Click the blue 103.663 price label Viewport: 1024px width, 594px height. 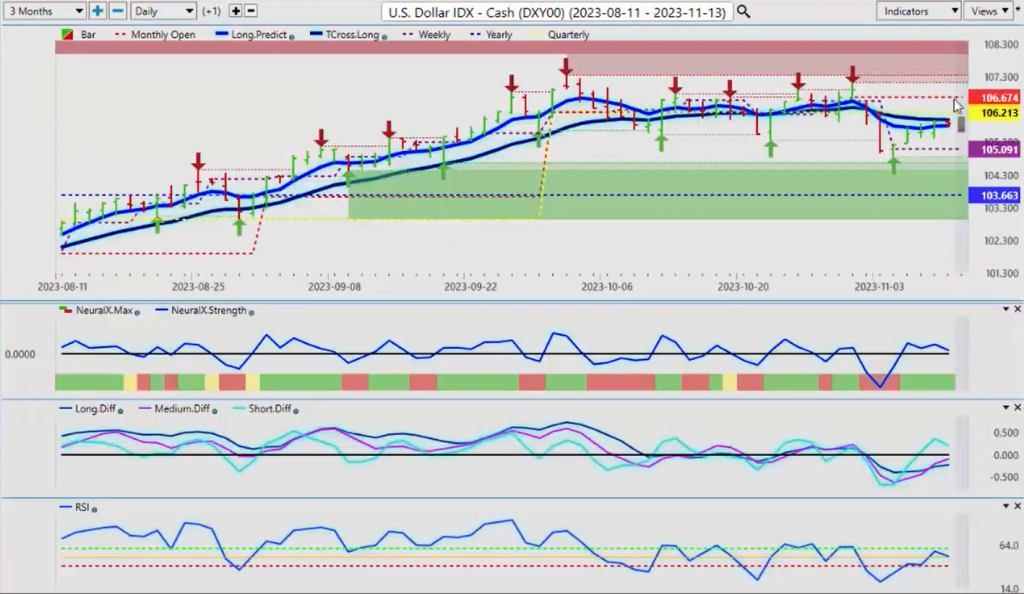(993, 195)
